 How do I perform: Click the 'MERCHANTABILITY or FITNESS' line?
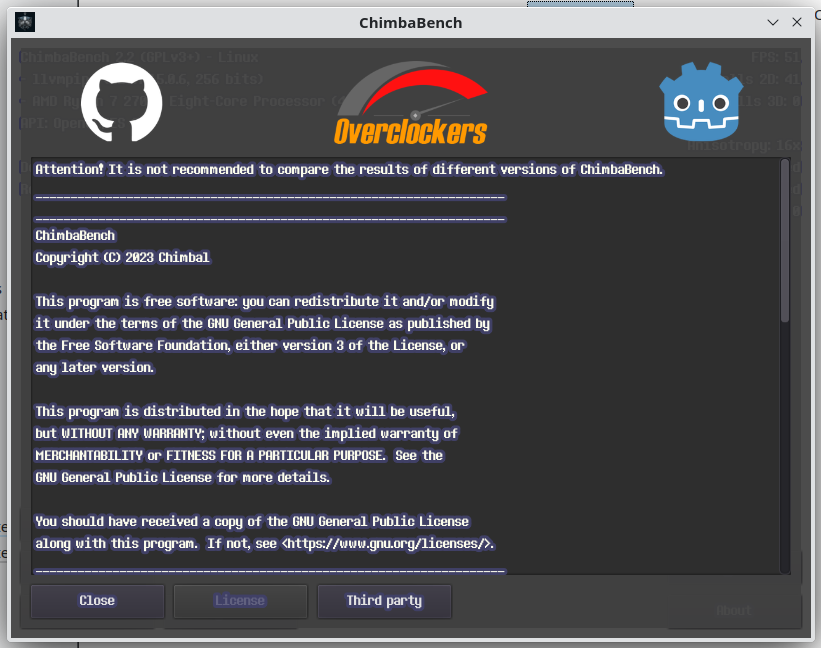point(239,455)
